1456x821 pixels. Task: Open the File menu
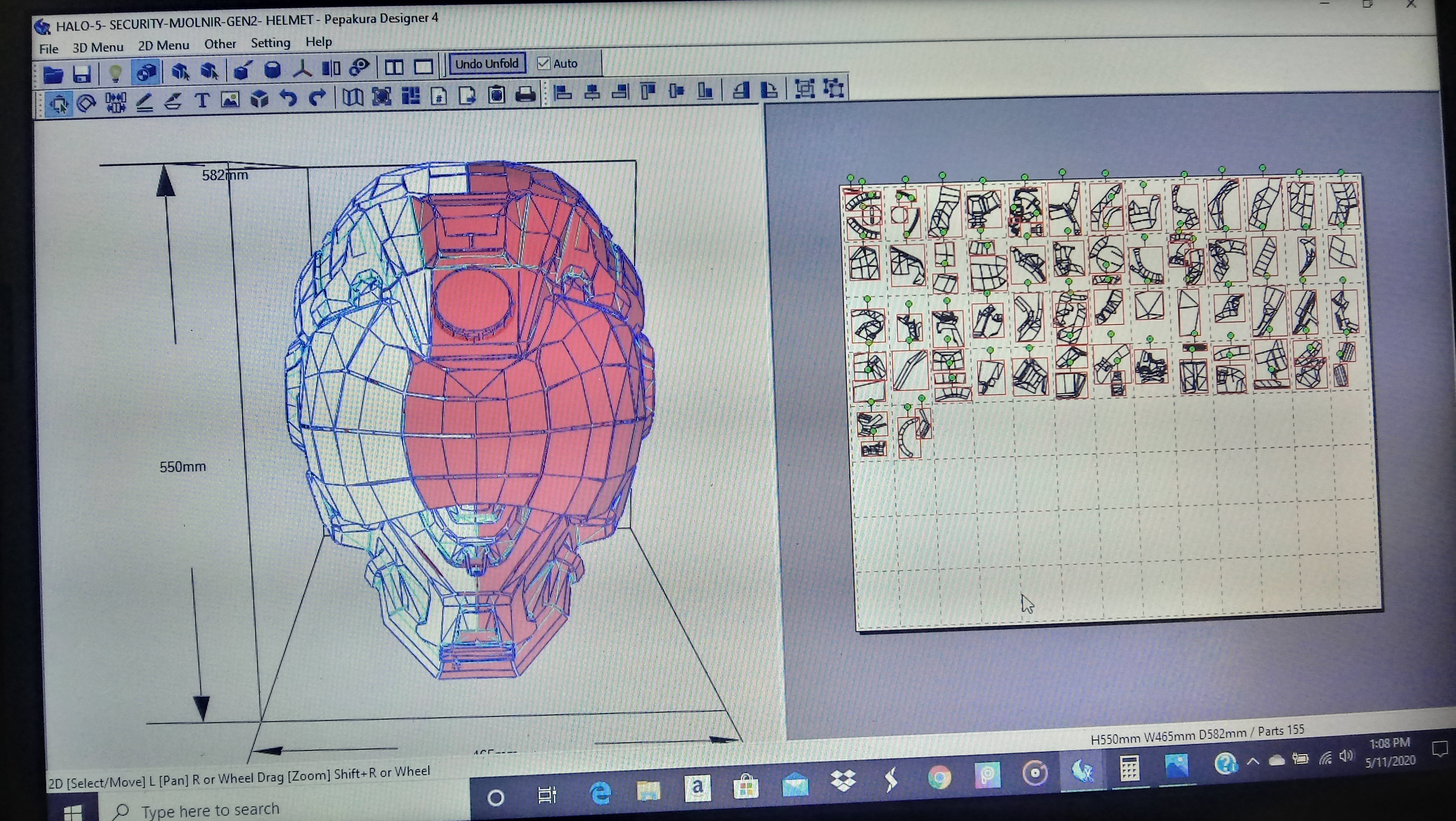point(49,49)
